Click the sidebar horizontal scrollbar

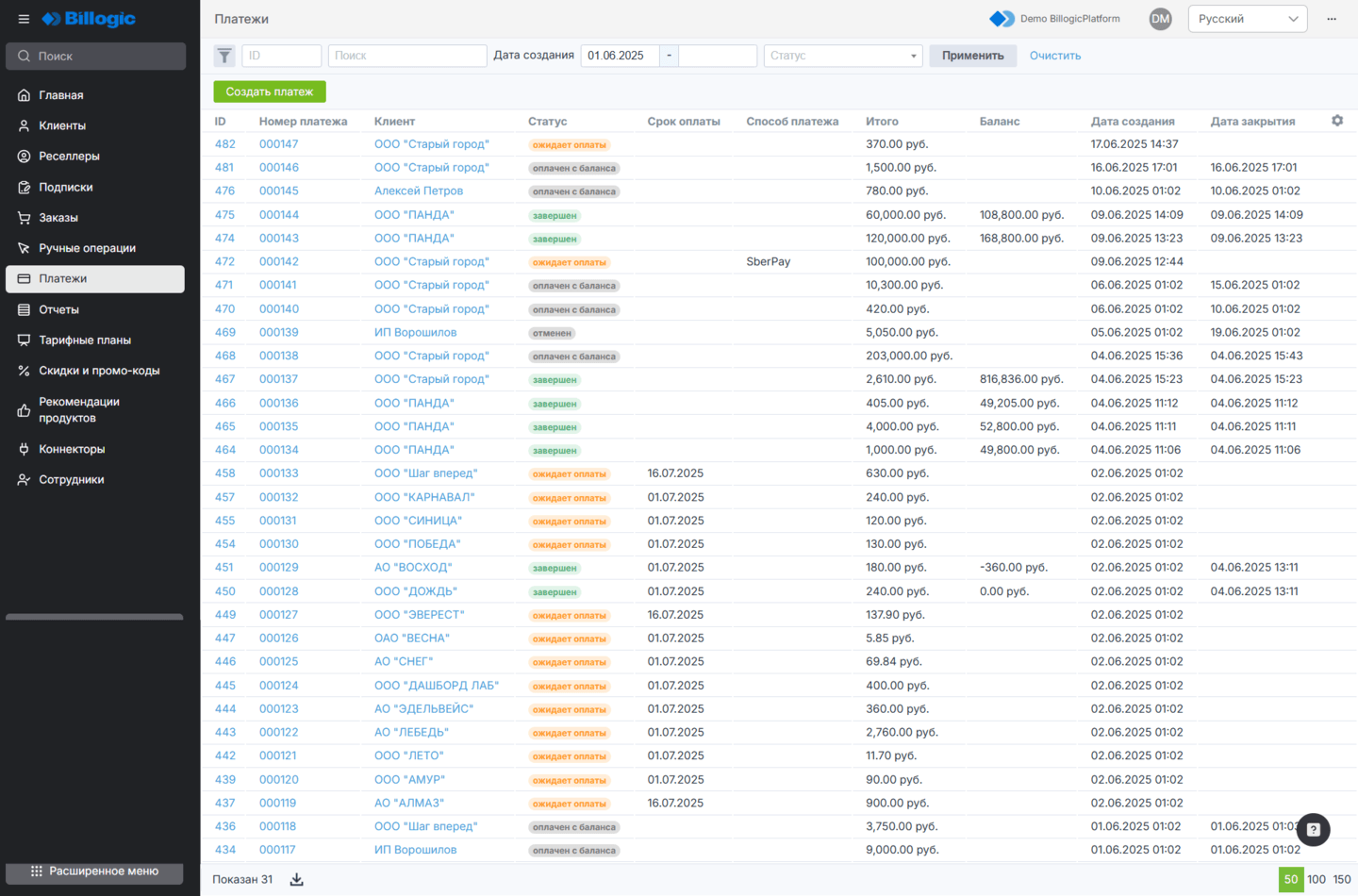coord(94,617)
